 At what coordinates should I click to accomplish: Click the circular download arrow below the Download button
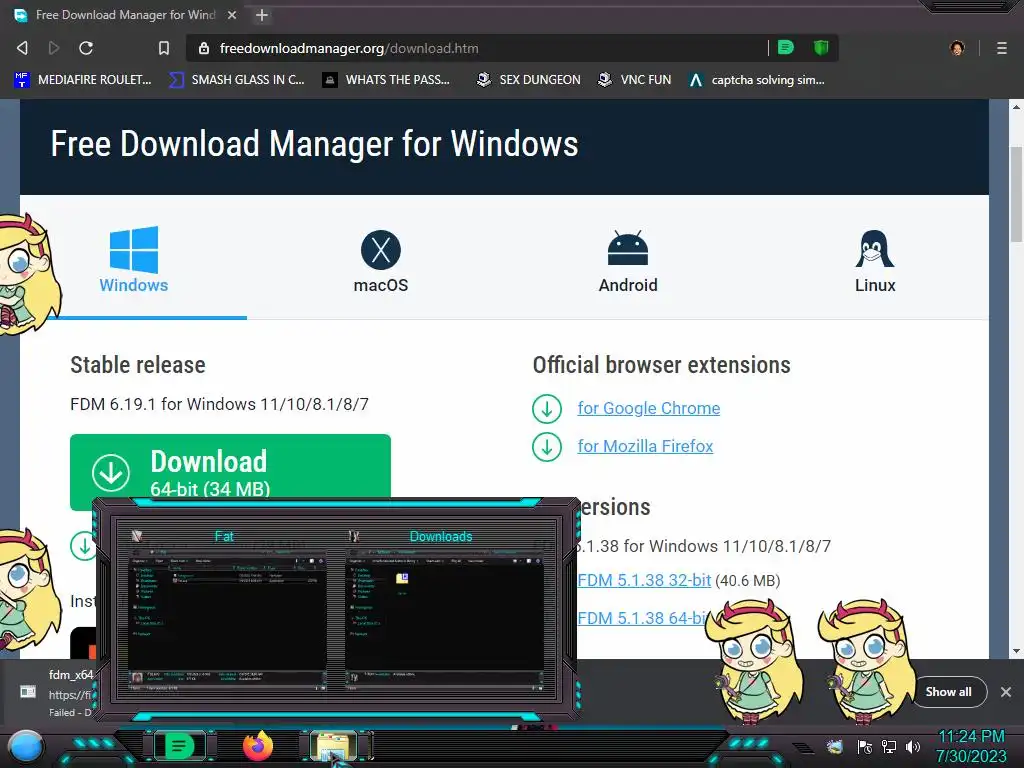coord(84,546)
